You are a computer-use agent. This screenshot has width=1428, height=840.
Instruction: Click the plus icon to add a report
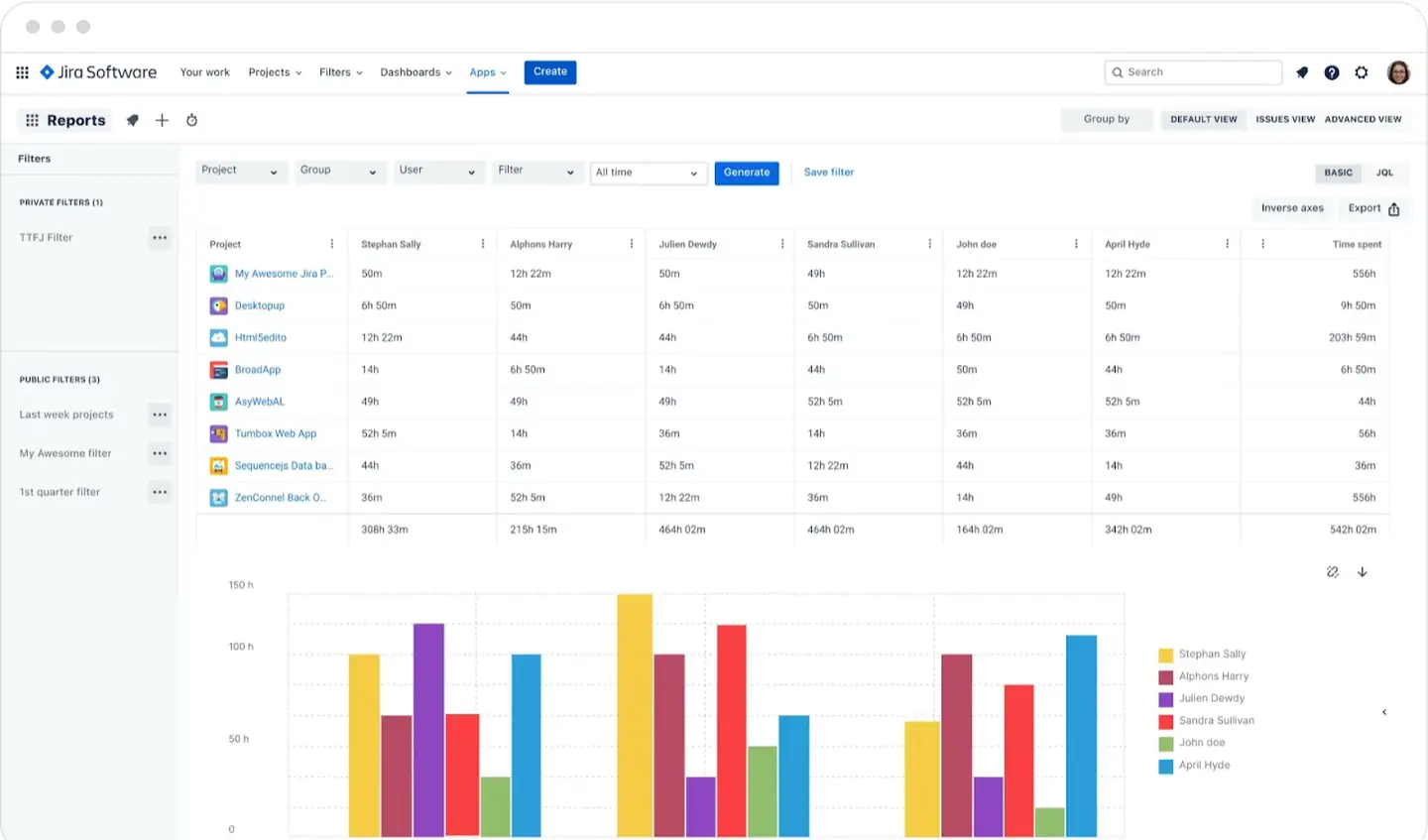[x=162, y=120]
